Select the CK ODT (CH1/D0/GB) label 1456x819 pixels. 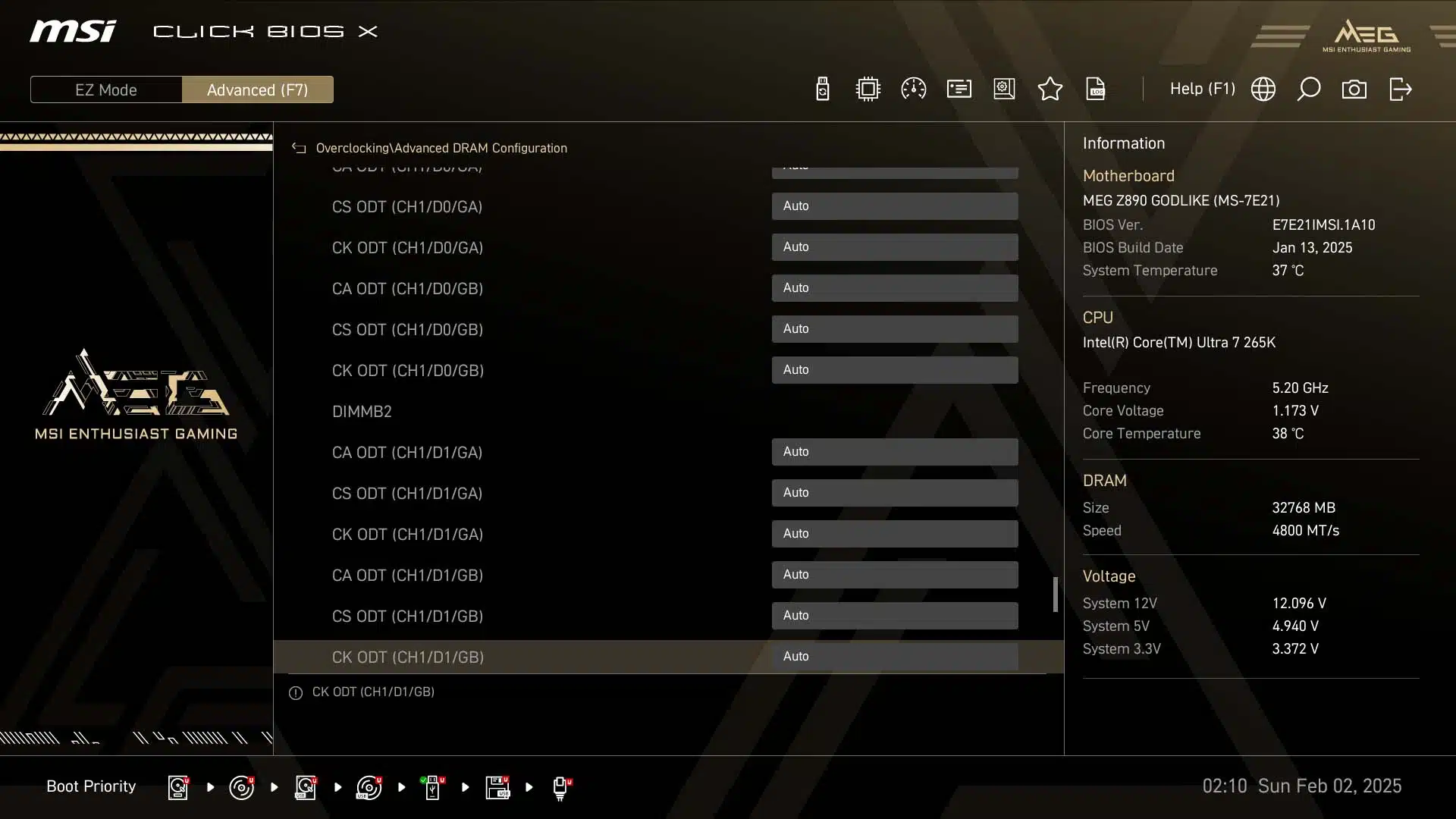pyautogui.click(x=407, y=371)
